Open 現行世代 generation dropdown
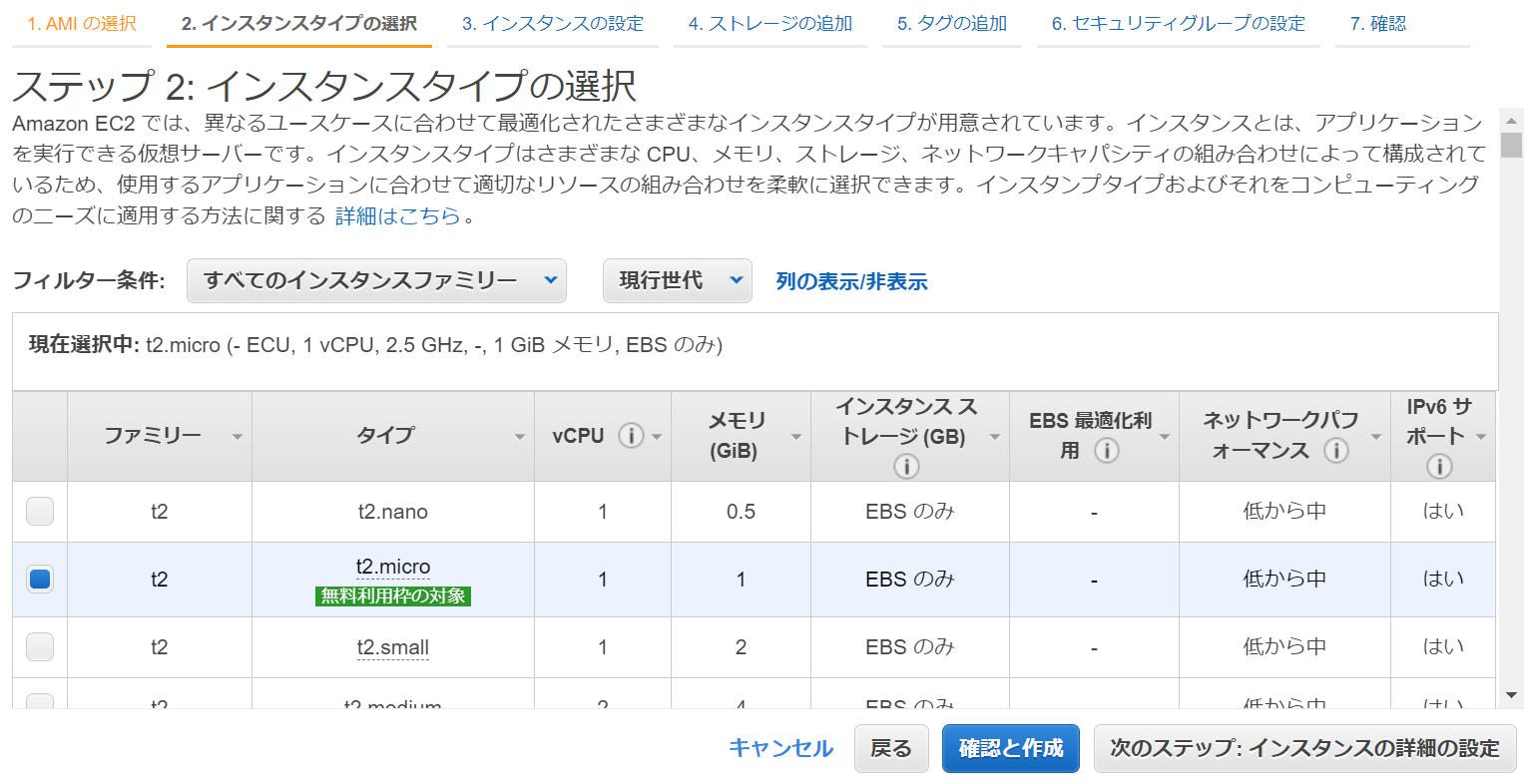The height and width of the screenshot is (784, 1529). [677, 280]
